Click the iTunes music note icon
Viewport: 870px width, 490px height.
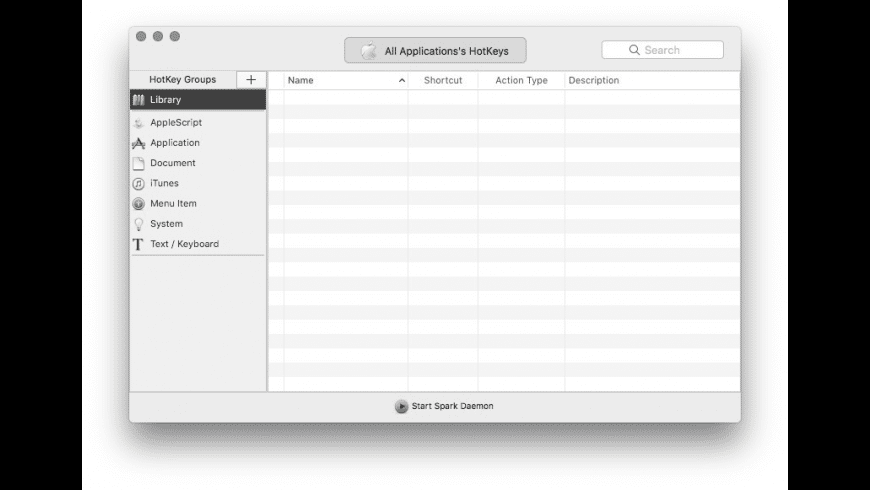coord(139,183)
